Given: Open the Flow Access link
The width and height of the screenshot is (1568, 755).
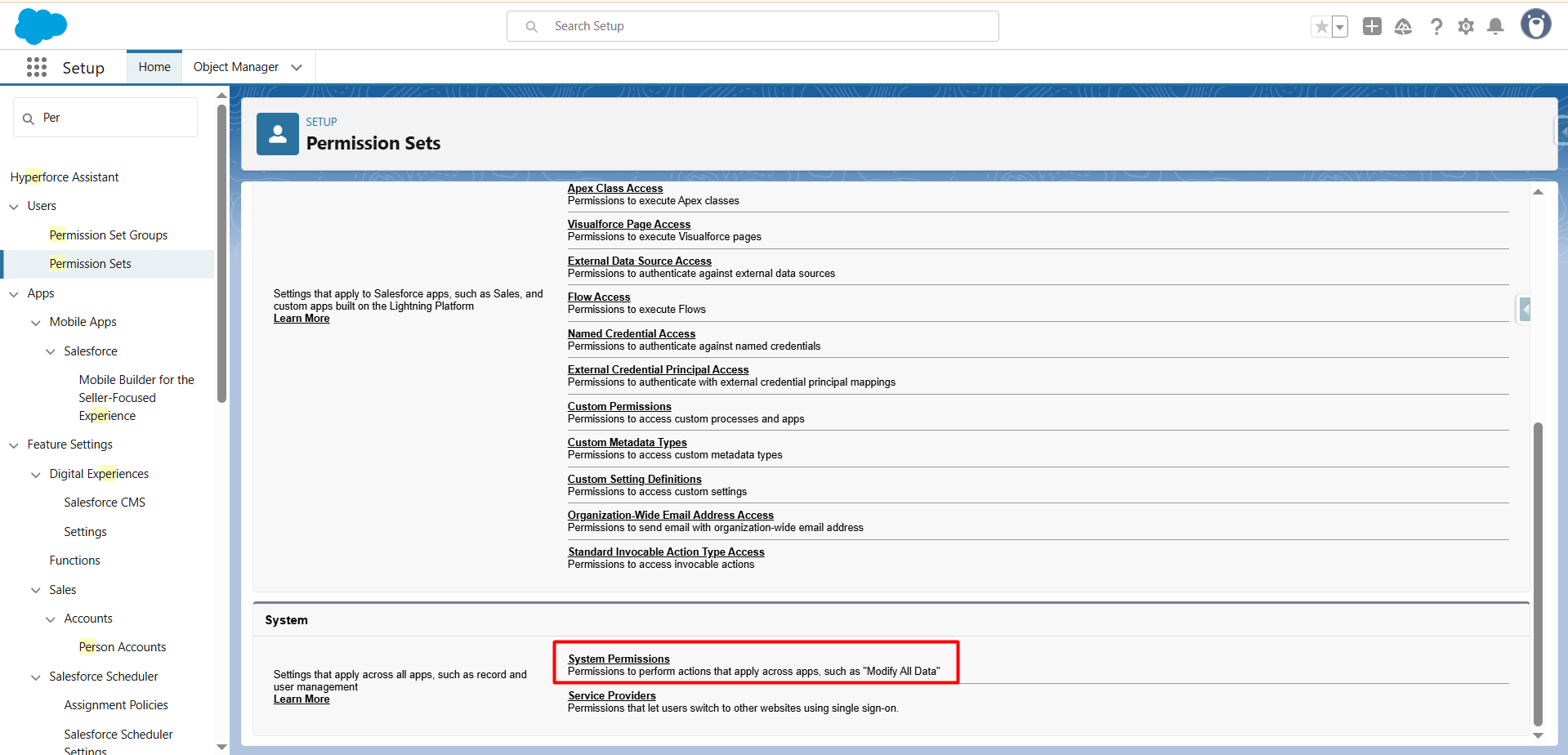Looking at the screenshot, I should click(599, 297).
